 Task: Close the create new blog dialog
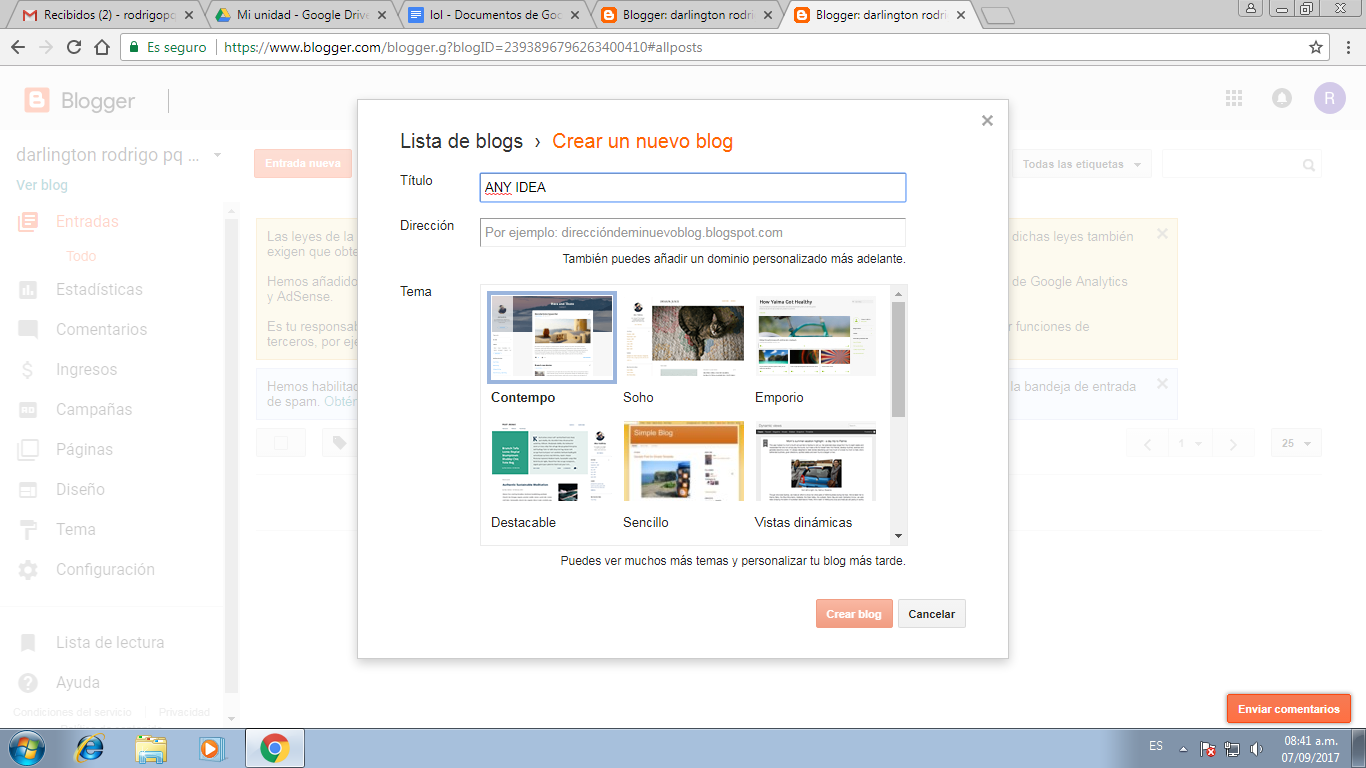point(987,121)
